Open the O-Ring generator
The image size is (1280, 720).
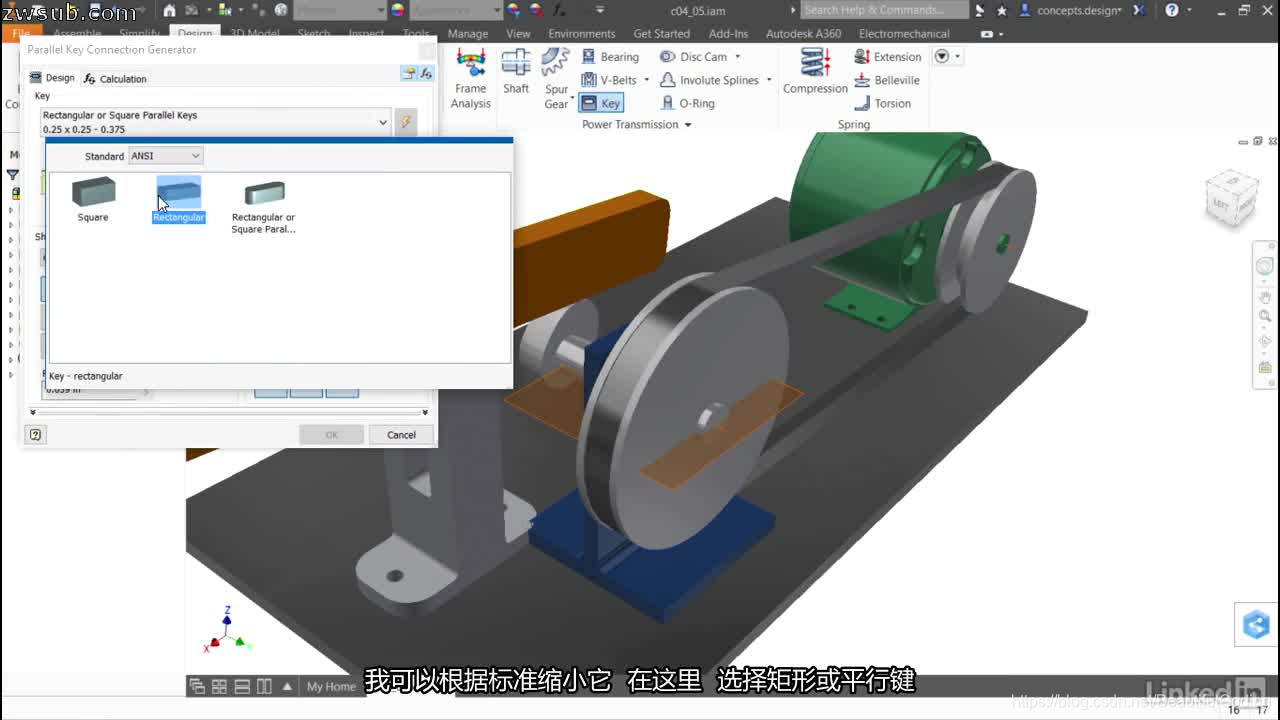[688, 103]
